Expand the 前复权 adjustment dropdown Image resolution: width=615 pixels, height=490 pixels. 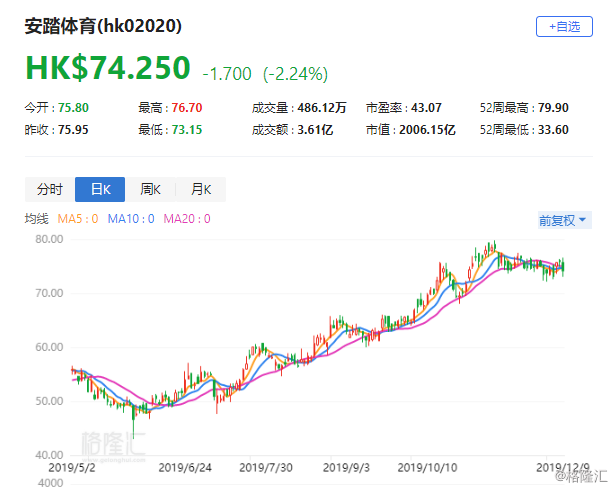tap(564, 220)
